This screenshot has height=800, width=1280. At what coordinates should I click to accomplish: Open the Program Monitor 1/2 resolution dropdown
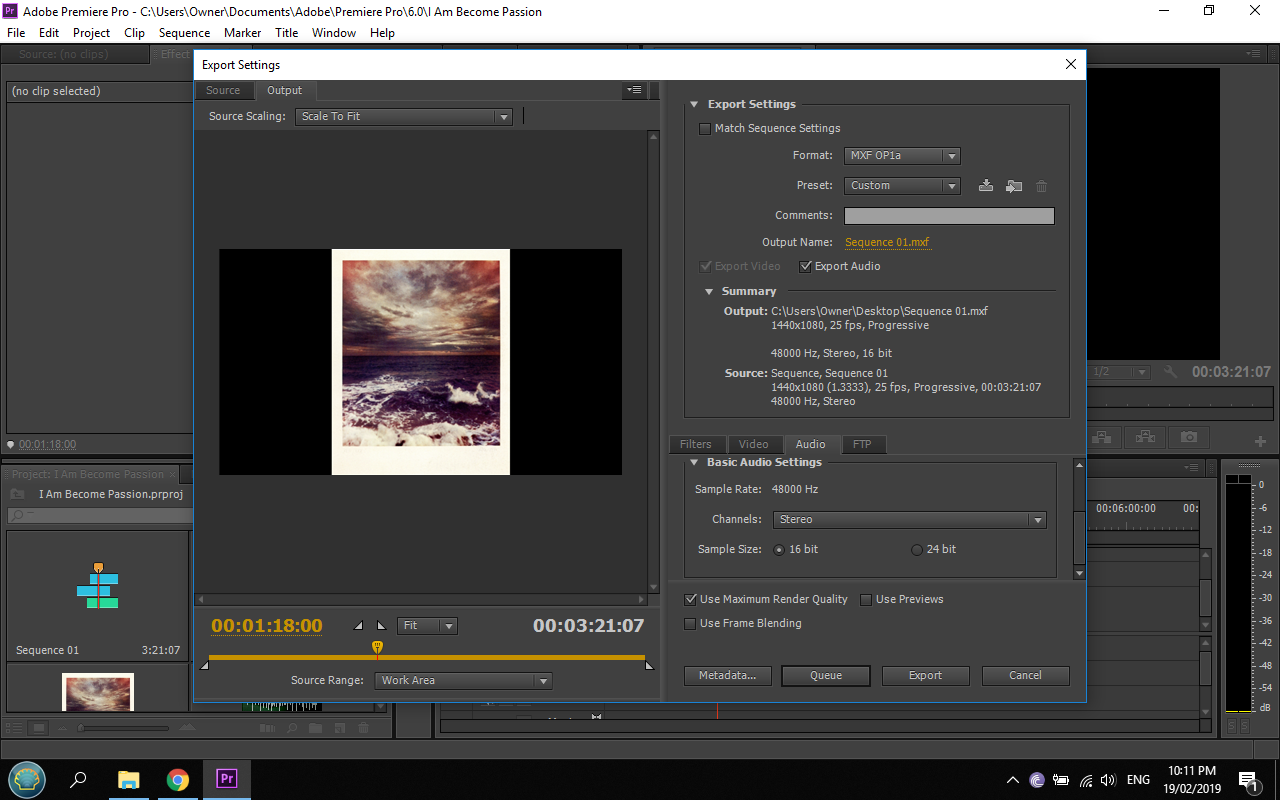(x=1119, y=372)
